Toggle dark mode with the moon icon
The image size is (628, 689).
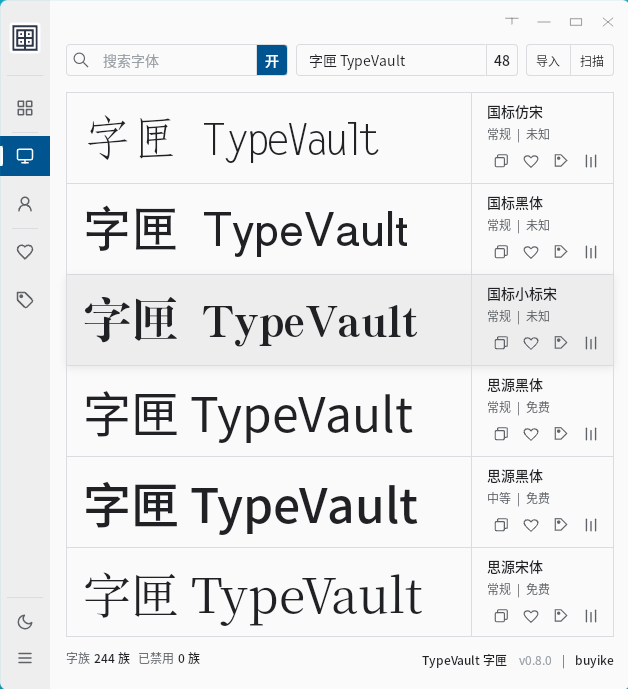point(25,622)
